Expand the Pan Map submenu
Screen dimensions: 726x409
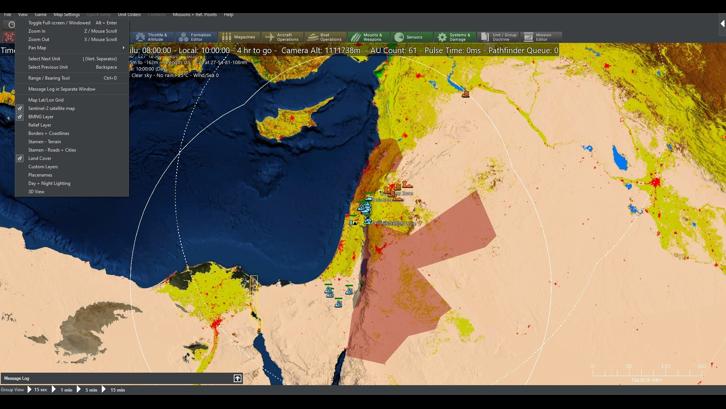tap(72, 48)
